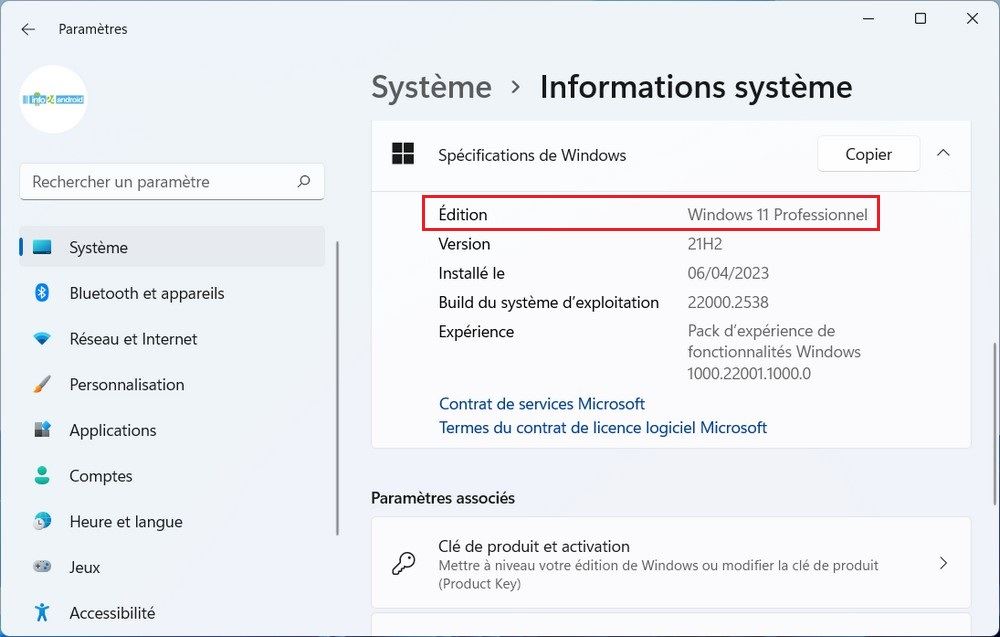Click the Expérience label

(476, 332)
